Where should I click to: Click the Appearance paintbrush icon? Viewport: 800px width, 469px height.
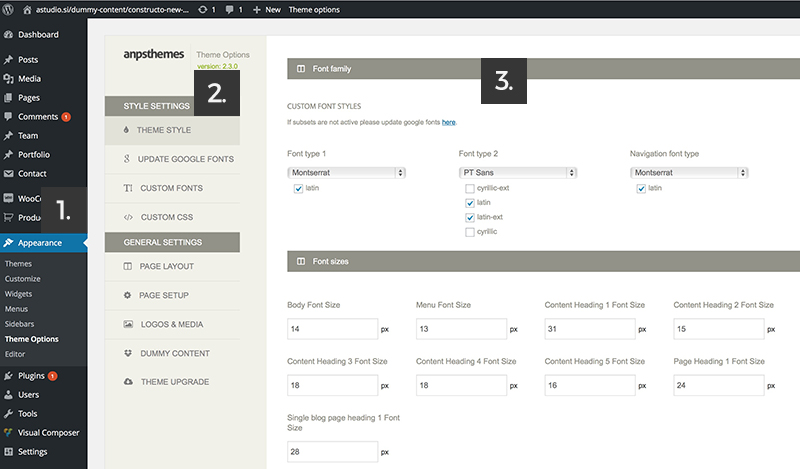coord(8,243)
